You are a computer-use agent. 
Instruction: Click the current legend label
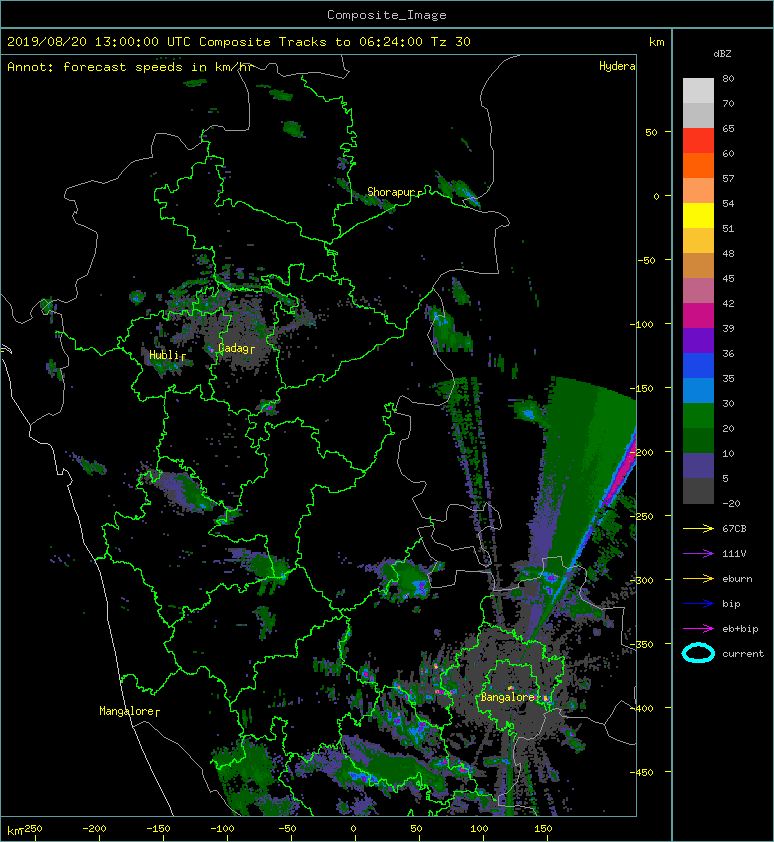743,654
